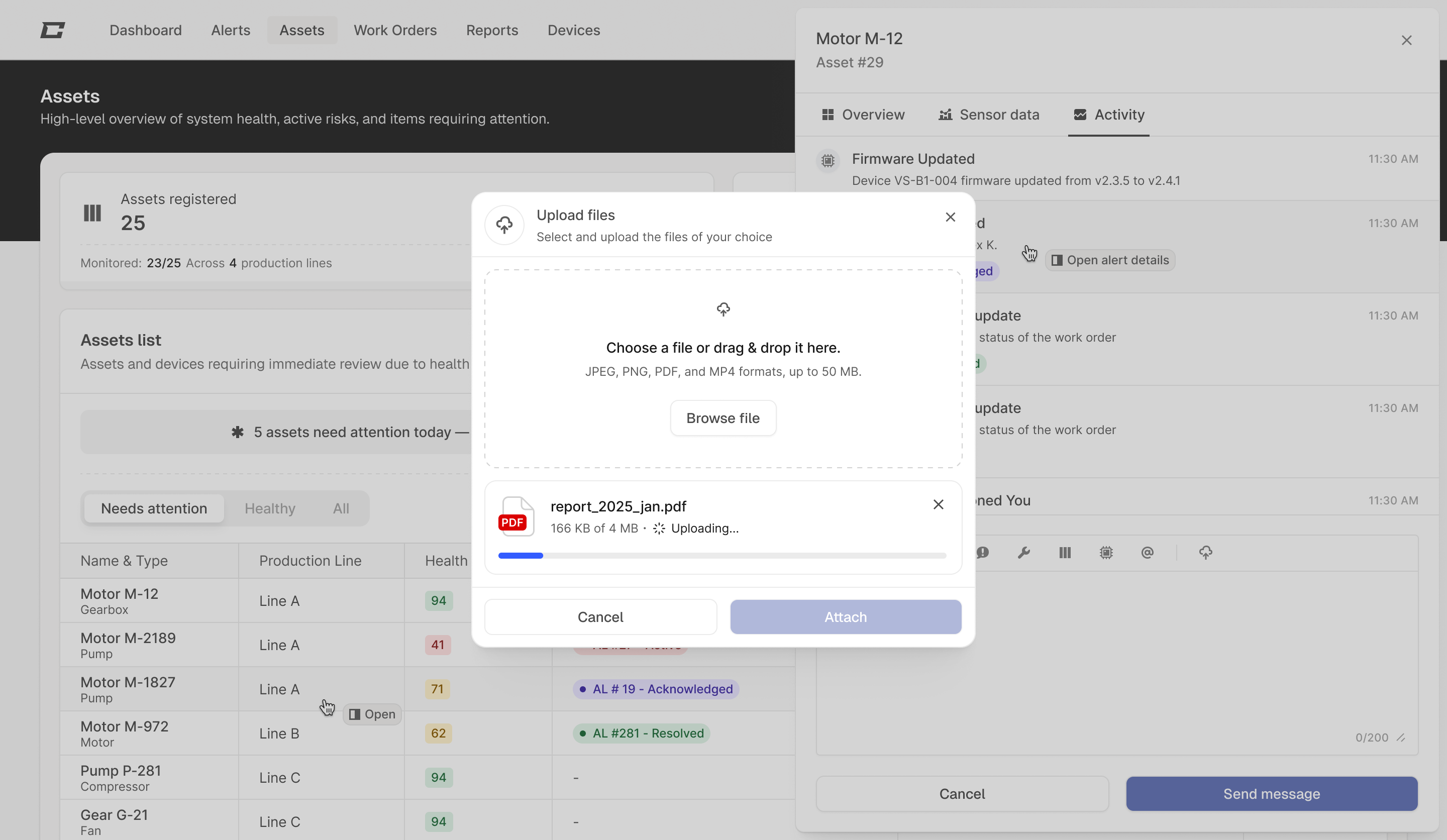
Task: Remove report_2025_jan.pdf from upload list
Action: pyautogui.click(x=938, y=504)
